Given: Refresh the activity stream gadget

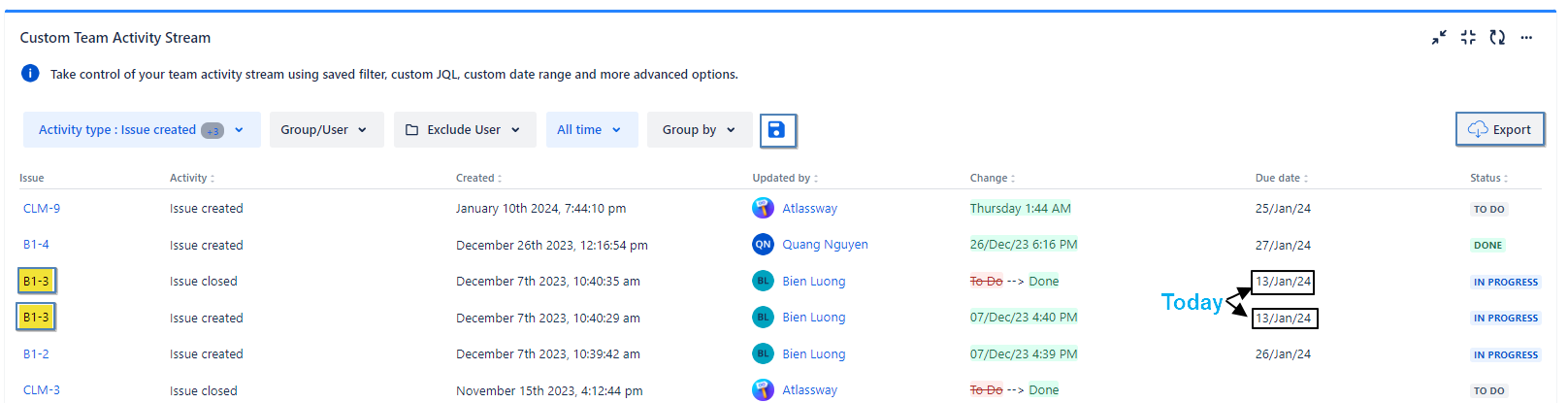Looking at the screenshot, I should (1497, 38).
